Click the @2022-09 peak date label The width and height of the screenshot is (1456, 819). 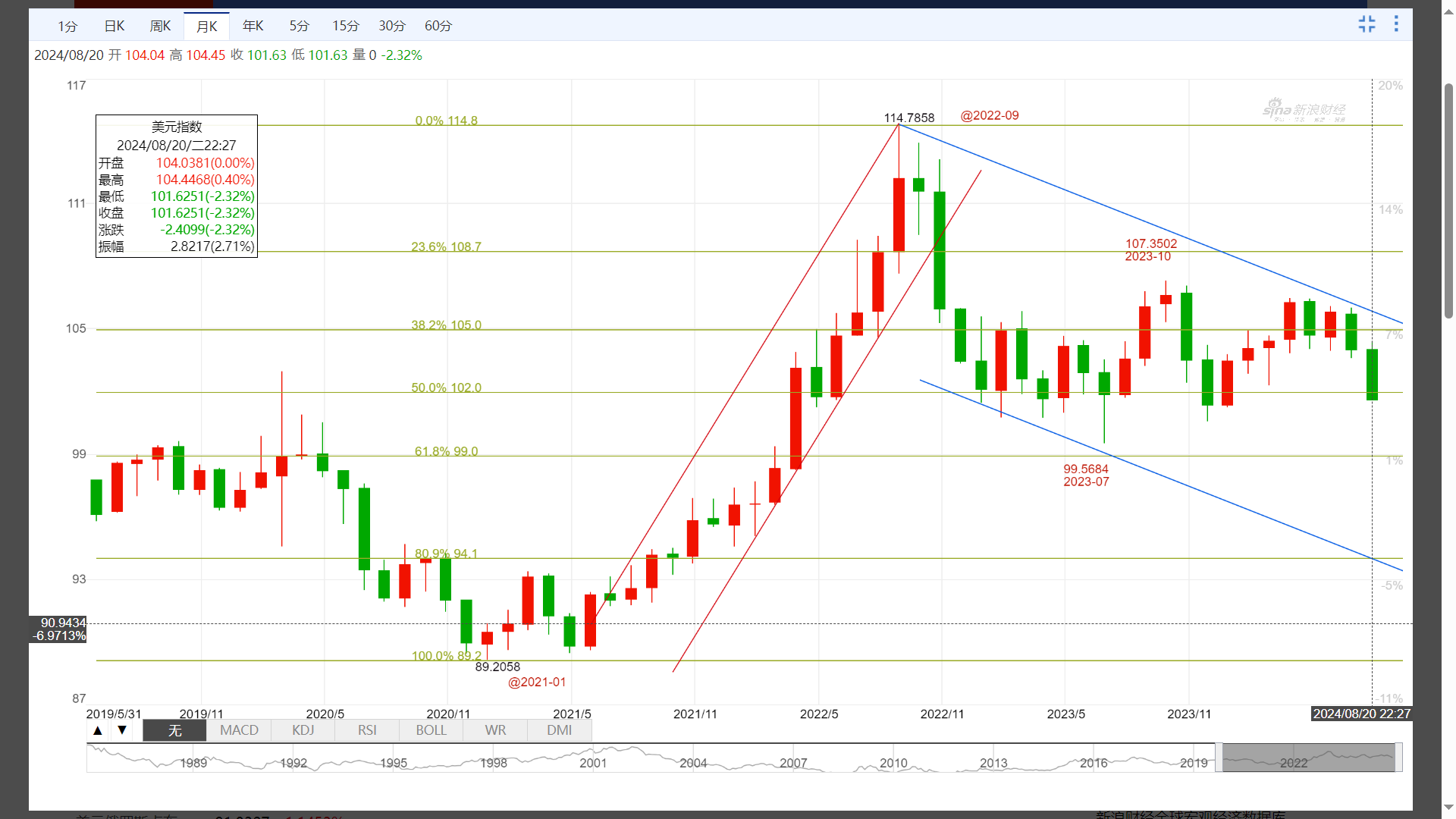coord(990,115)
